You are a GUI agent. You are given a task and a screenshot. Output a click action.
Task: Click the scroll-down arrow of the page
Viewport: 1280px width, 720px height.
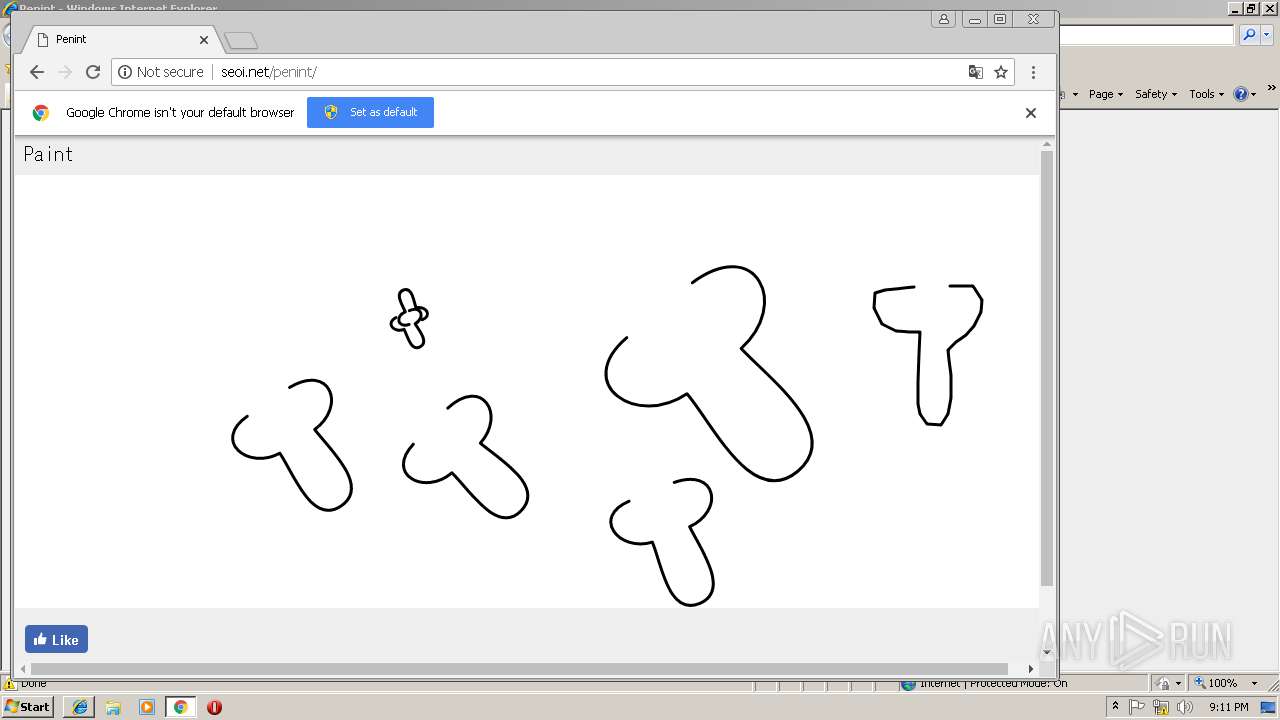click(1047, 653)
